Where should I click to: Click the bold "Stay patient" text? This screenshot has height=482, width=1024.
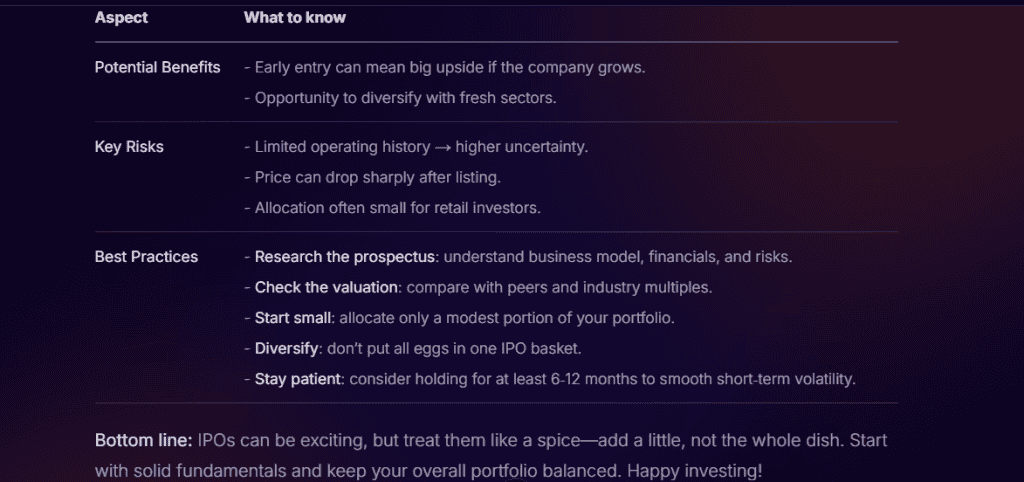[298, 379]
